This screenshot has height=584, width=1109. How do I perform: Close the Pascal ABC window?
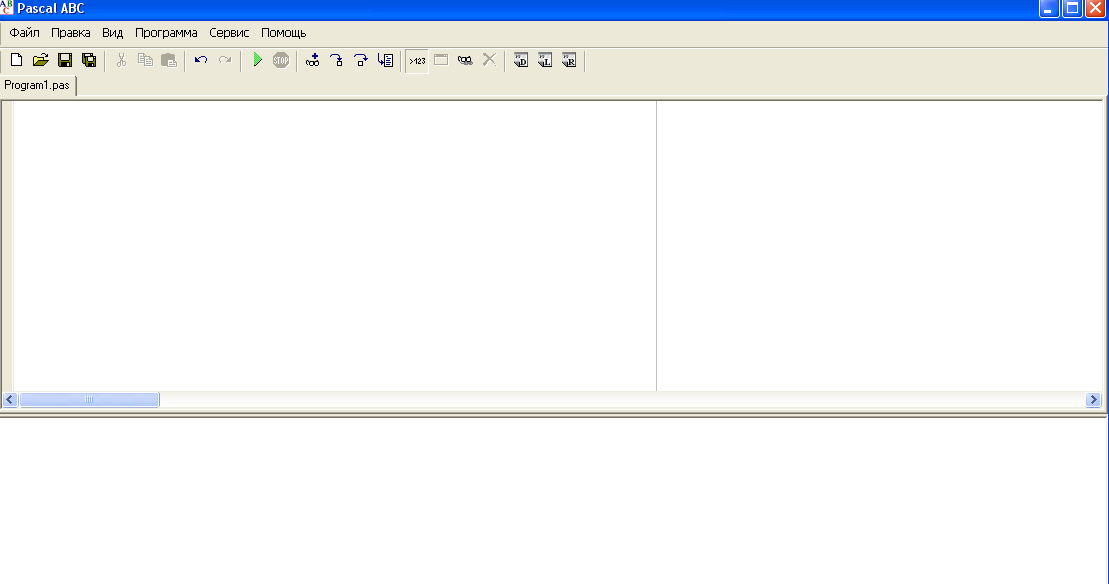[1096, 8]
